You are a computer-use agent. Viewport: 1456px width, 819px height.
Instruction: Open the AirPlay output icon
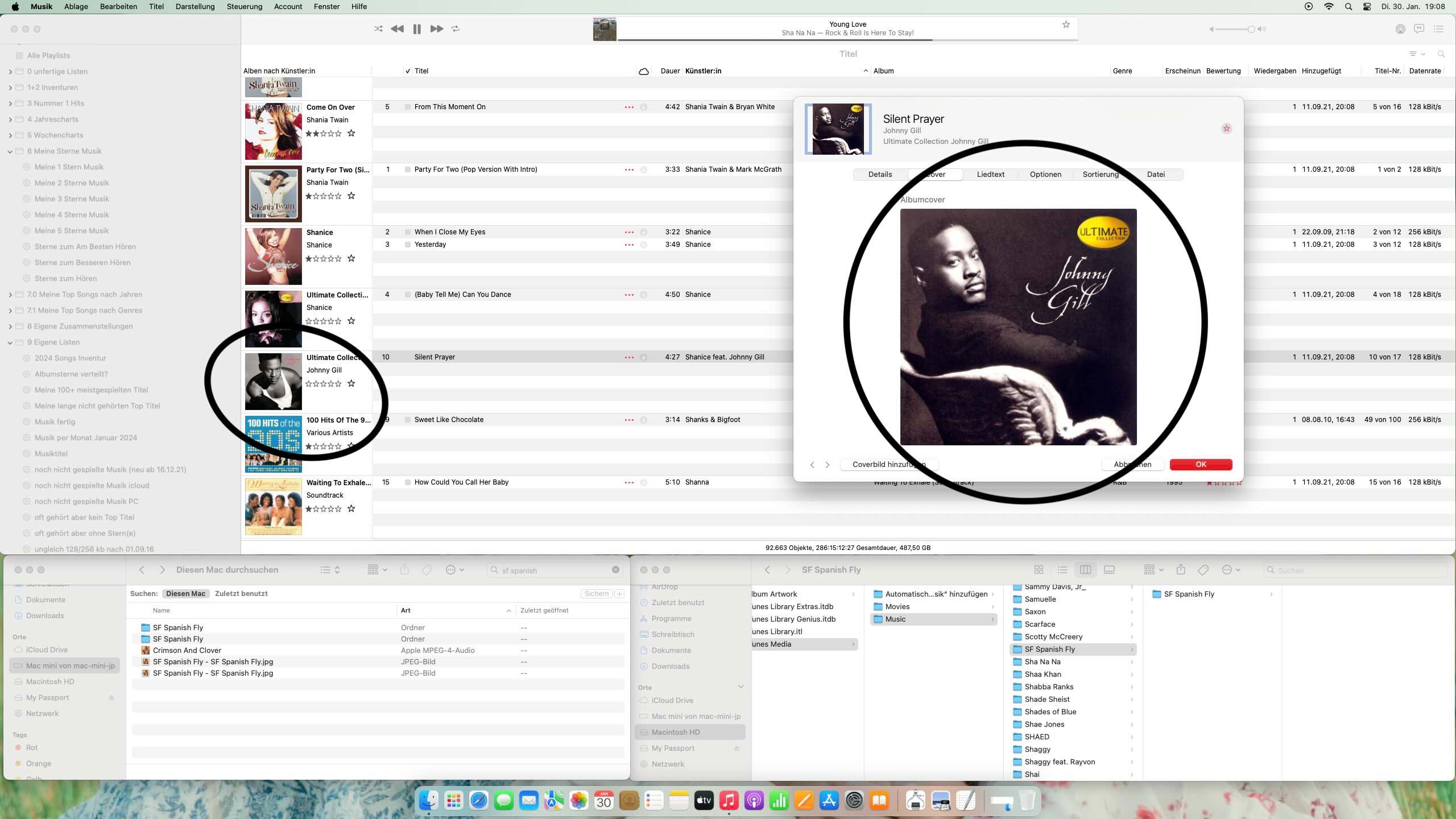pos(1400,29)
